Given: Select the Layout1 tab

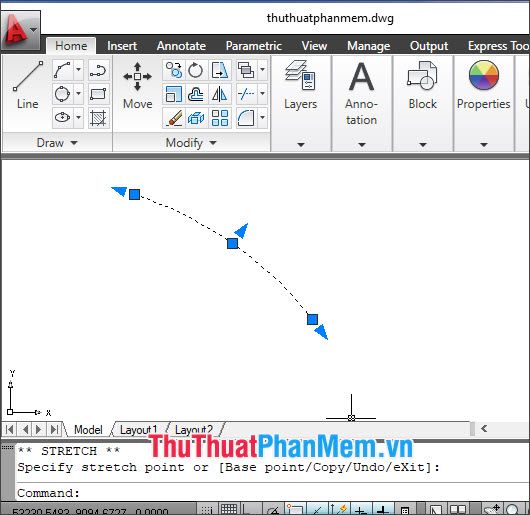Looking at the screenshot, I should point(139,430).
